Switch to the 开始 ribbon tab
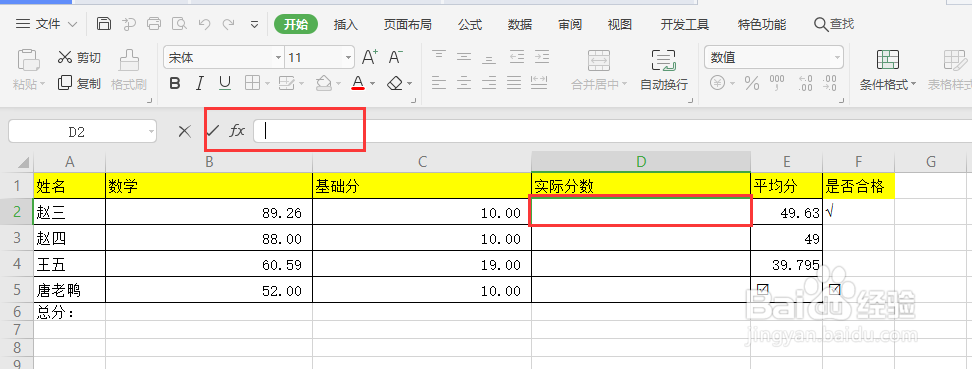The width and height of the screenshot is (972, 369). point(296,25)
